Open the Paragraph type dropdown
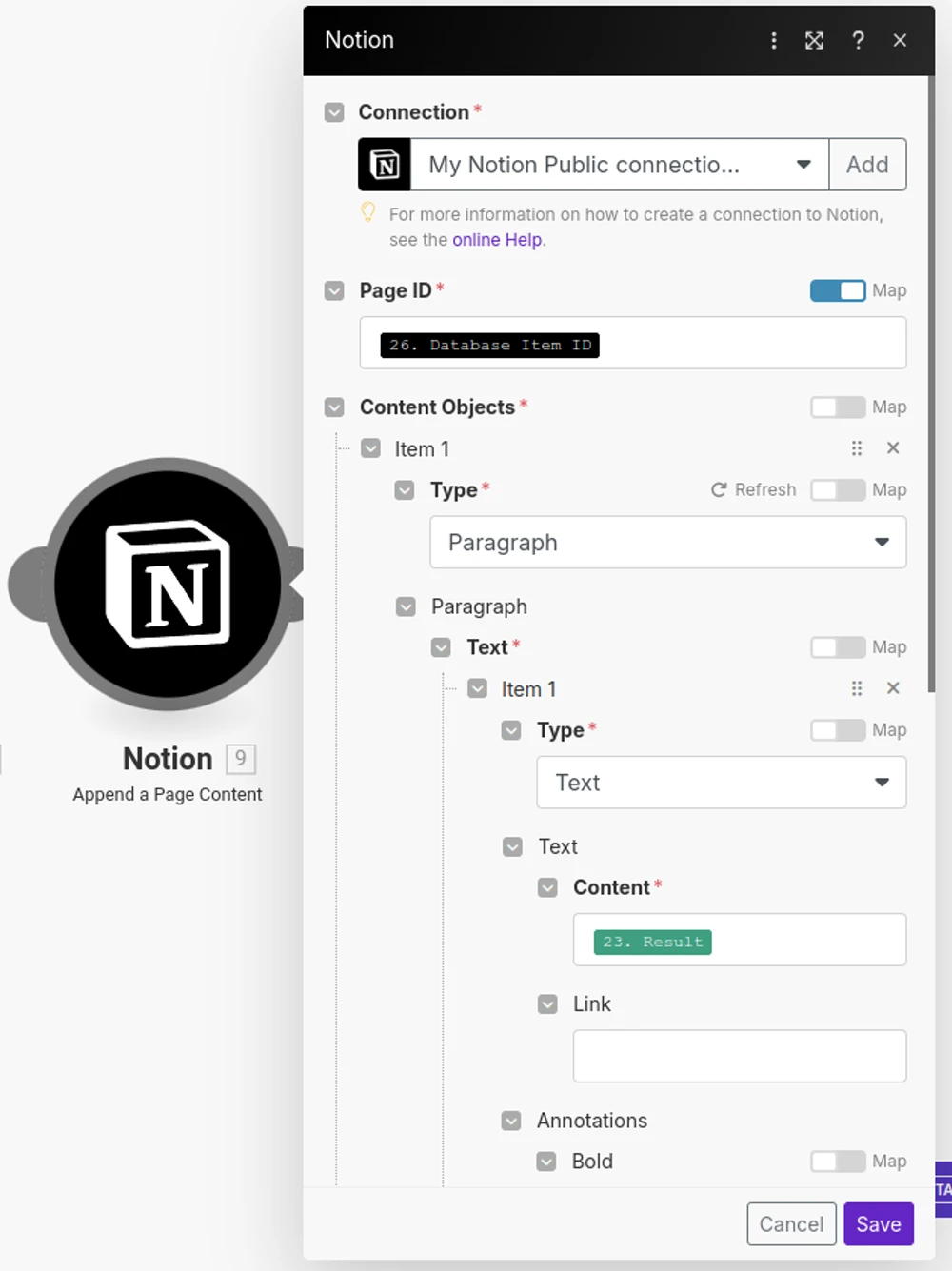The image size is (952, 1271). click(668, 543)
